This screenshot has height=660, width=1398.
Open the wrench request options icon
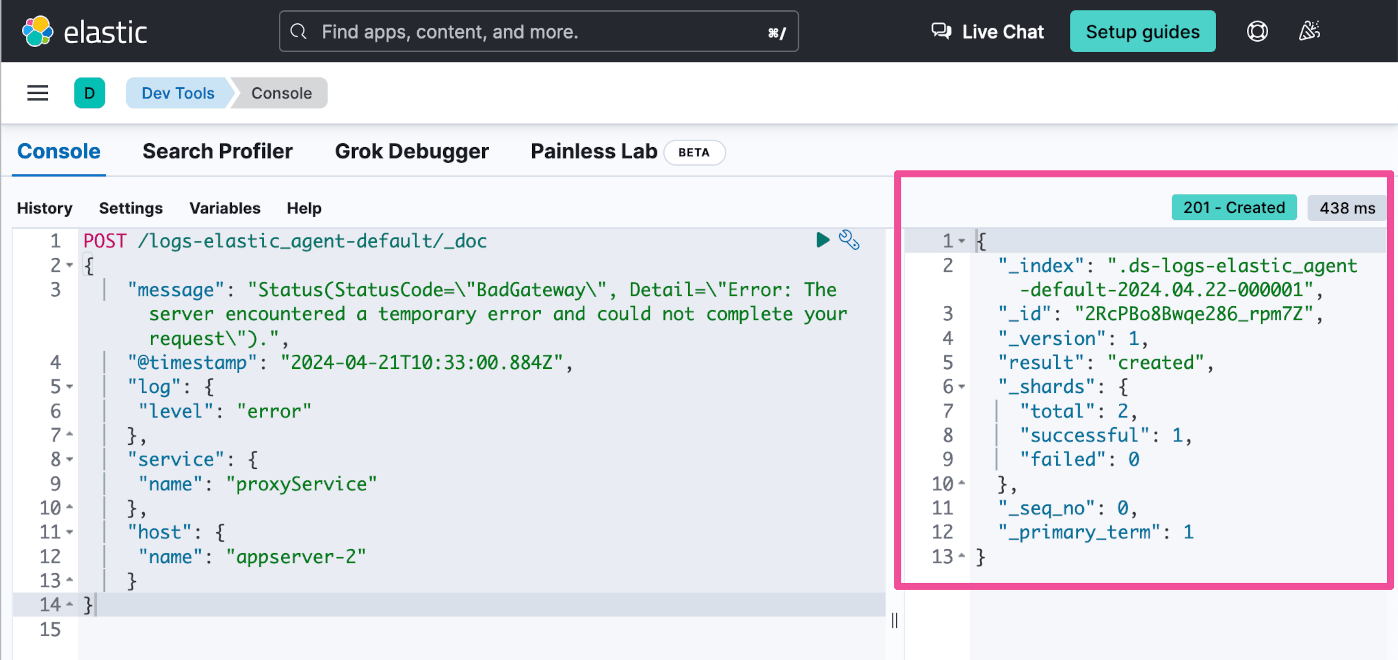(849, 240)
